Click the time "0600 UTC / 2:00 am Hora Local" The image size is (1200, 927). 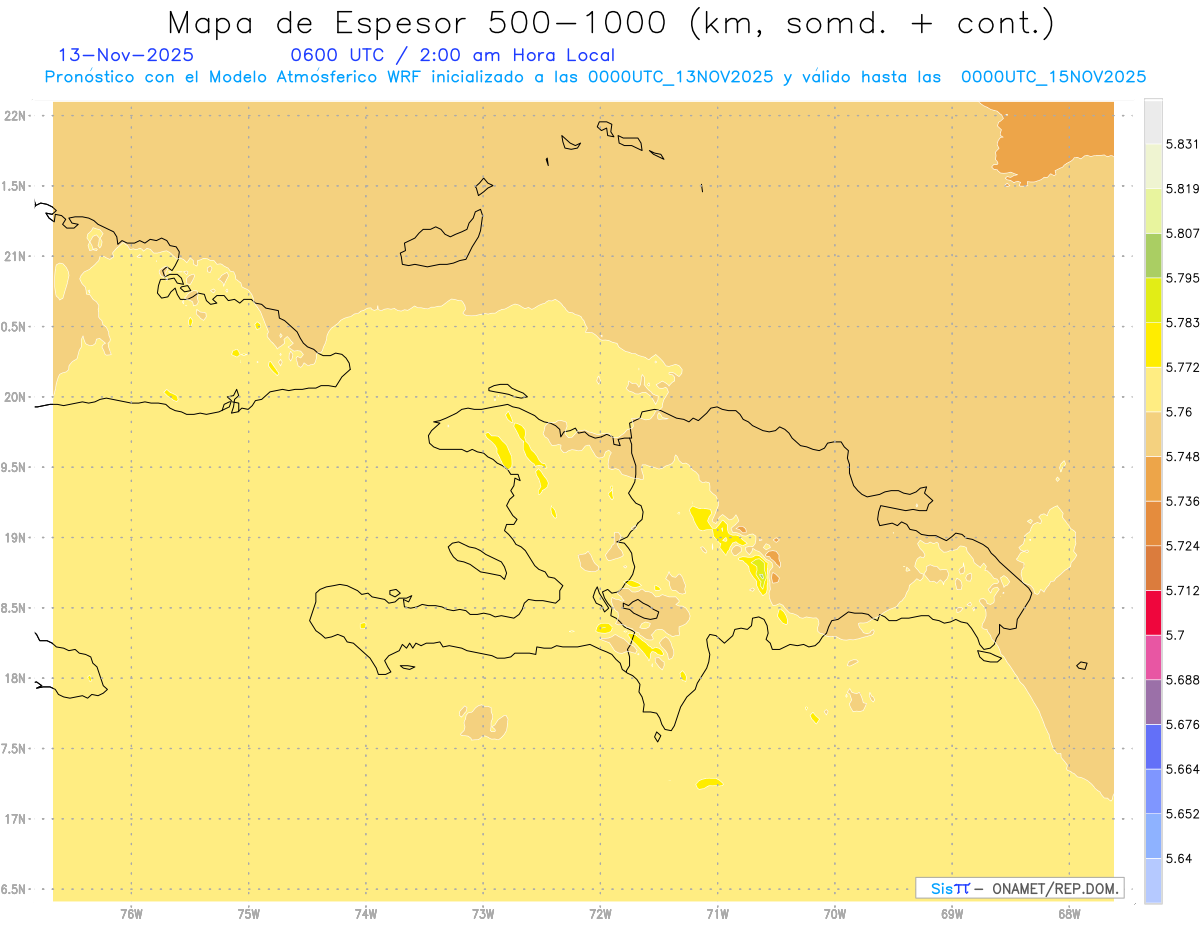click(x=452, y=55)
